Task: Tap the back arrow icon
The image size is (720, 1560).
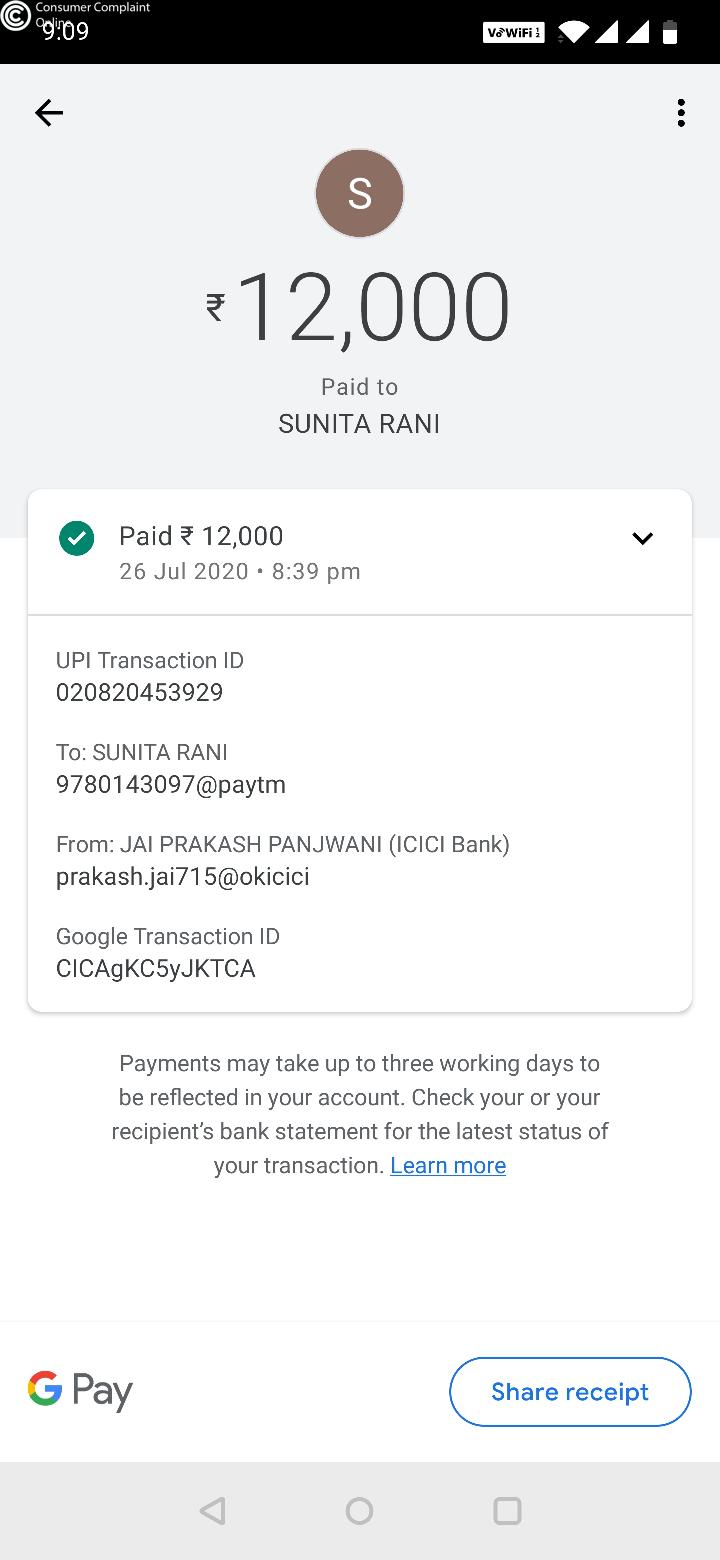Action: click(49, 113)
